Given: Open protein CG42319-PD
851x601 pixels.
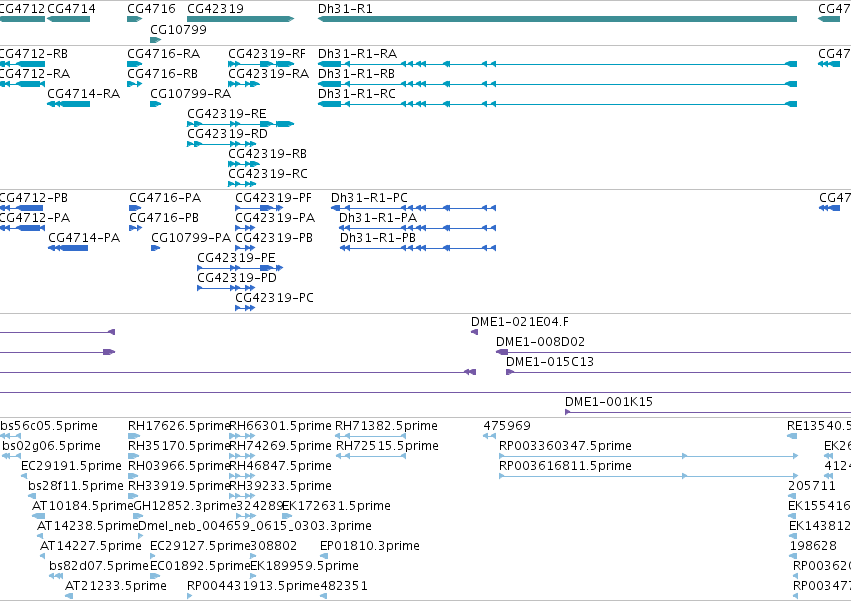Looking at the screenshot, I should click(226, 288).
